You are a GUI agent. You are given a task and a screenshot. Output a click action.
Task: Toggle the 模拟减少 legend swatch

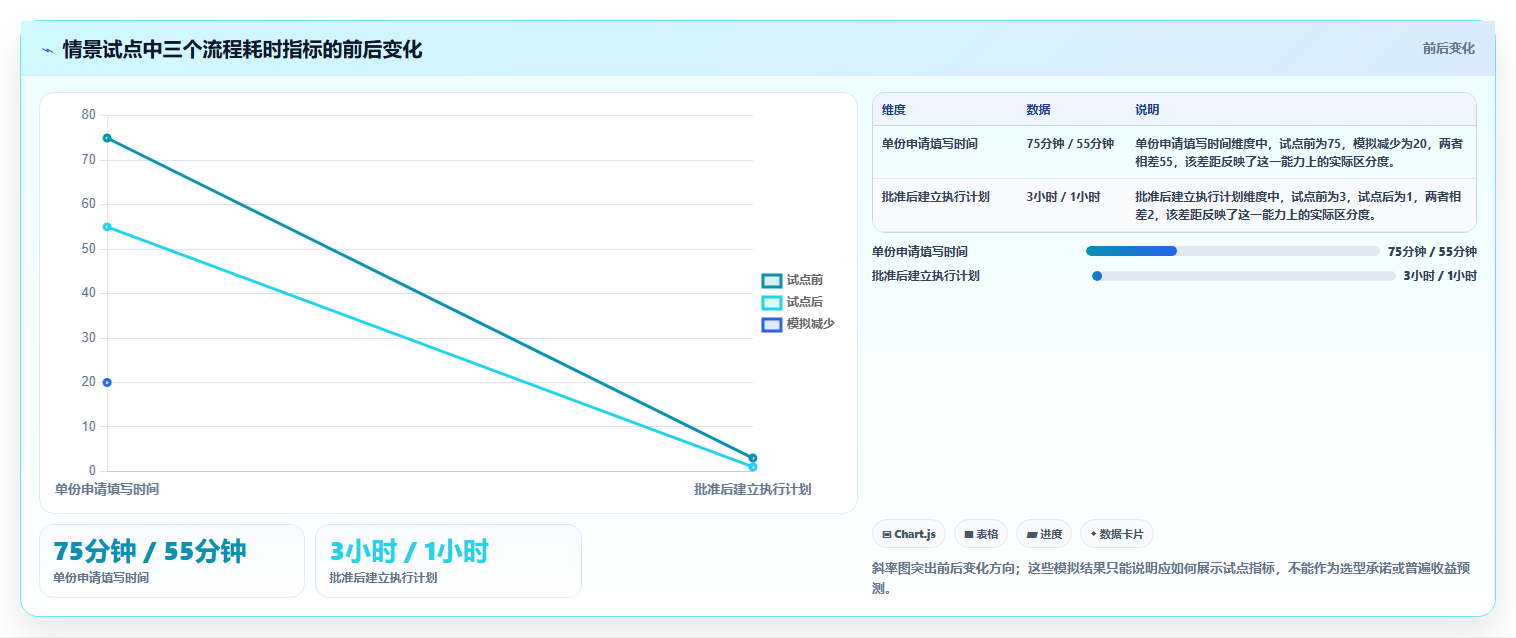click(x=771, y=325)
